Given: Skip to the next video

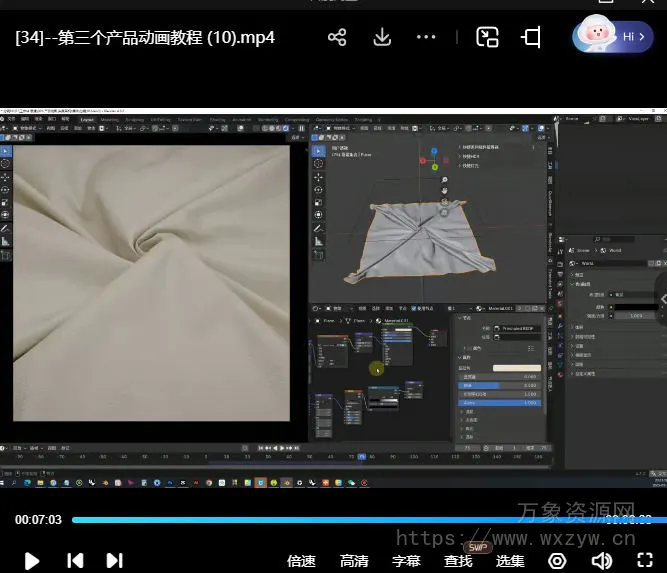Looking at the screenshot, I should (114, 561).
